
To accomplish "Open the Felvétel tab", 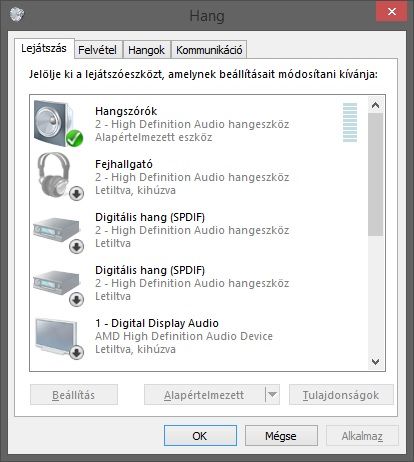I will pyautogui.click(x=97, y=50).
